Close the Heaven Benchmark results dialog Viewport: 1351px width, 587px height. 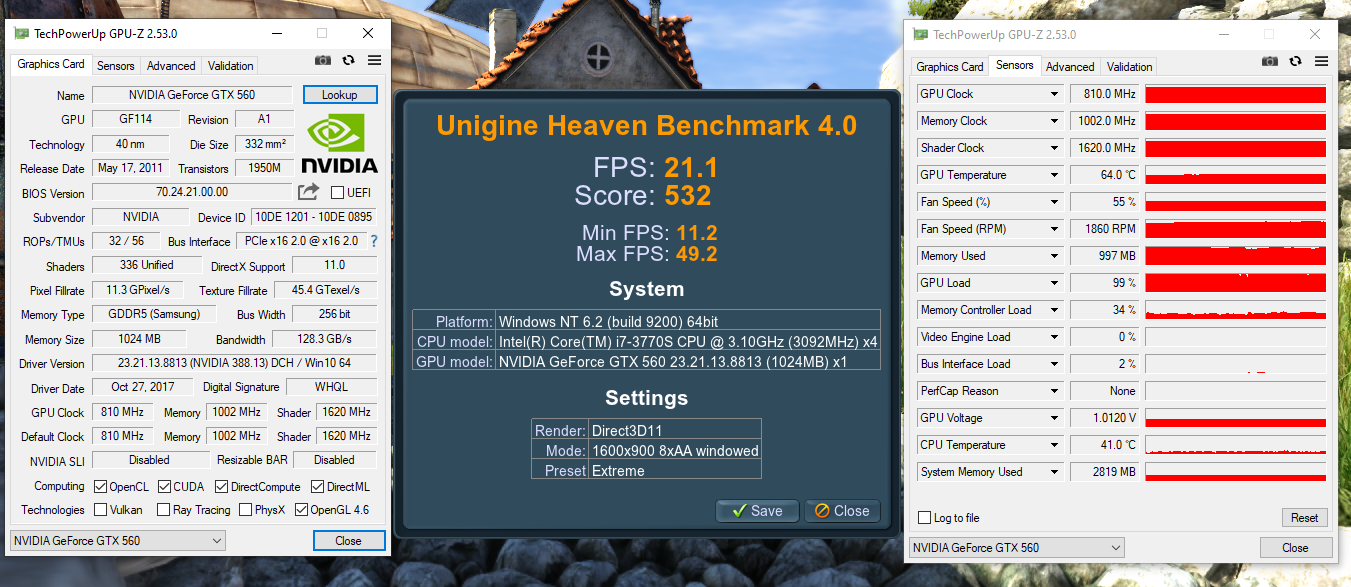(842, 511)
